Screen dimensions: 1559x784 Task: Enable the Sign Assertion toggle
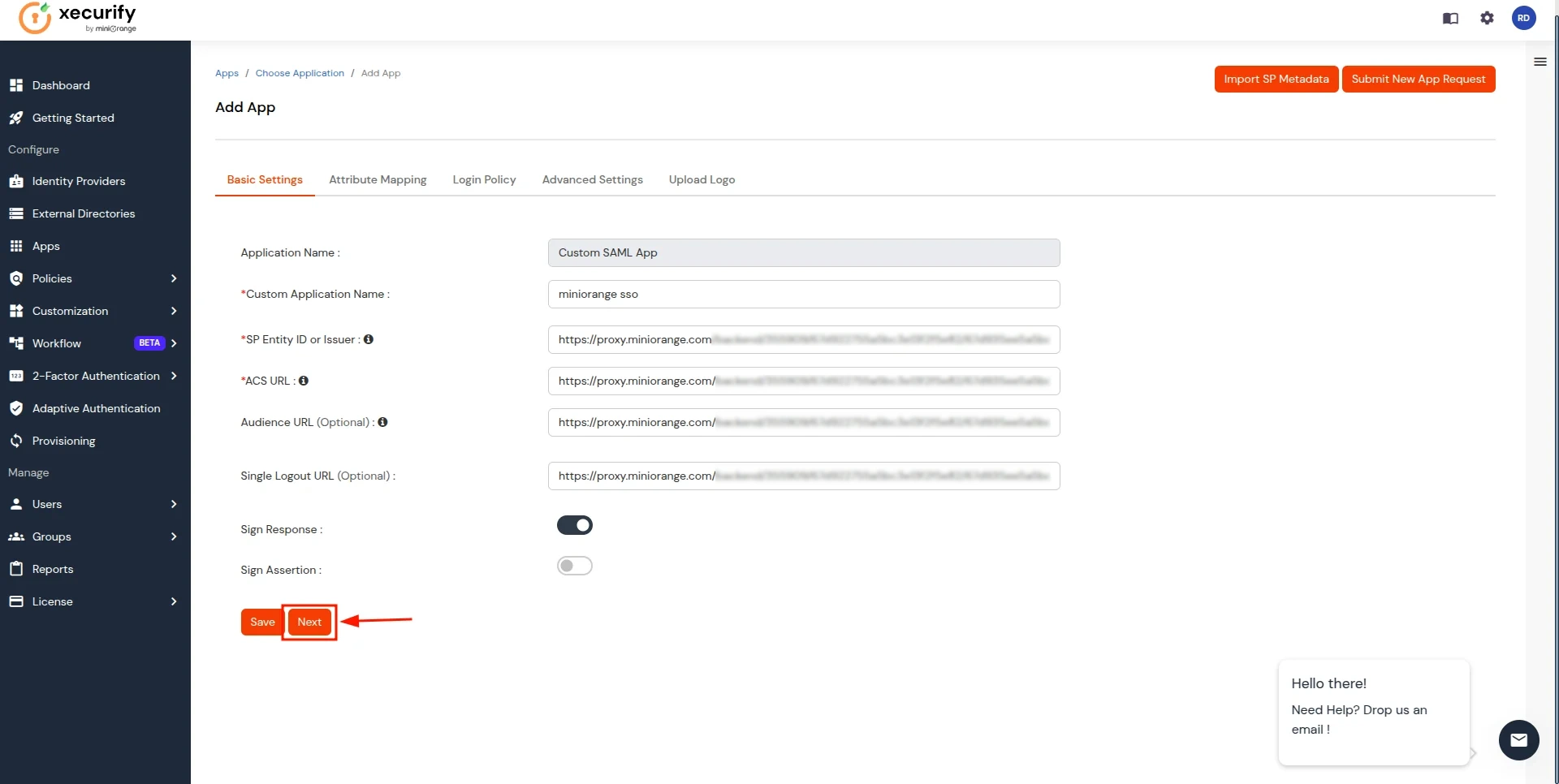(575, 566)
